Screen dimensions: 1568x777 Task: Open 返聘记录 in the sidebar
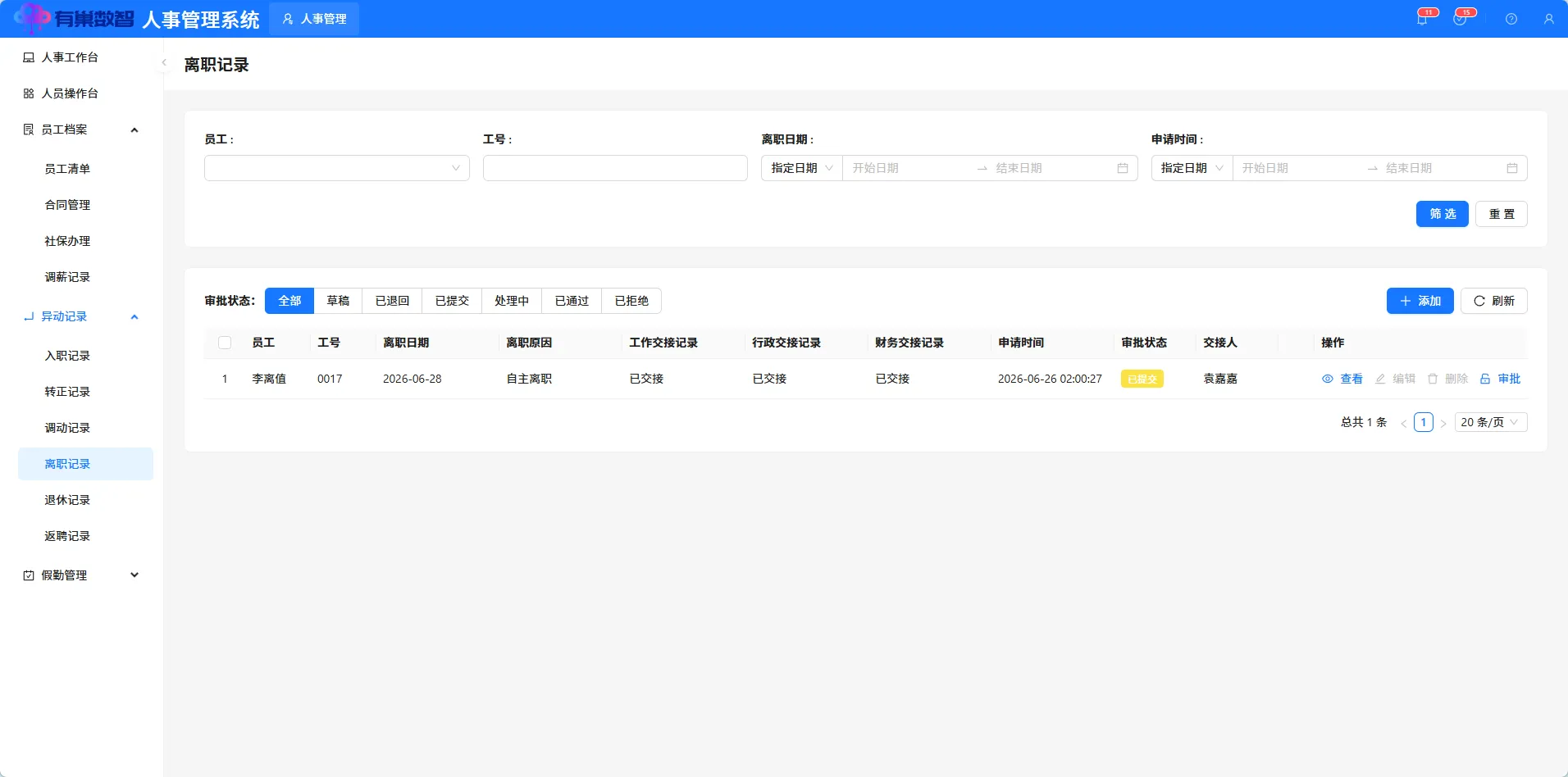pyautogui.click(x=85, y=536)
